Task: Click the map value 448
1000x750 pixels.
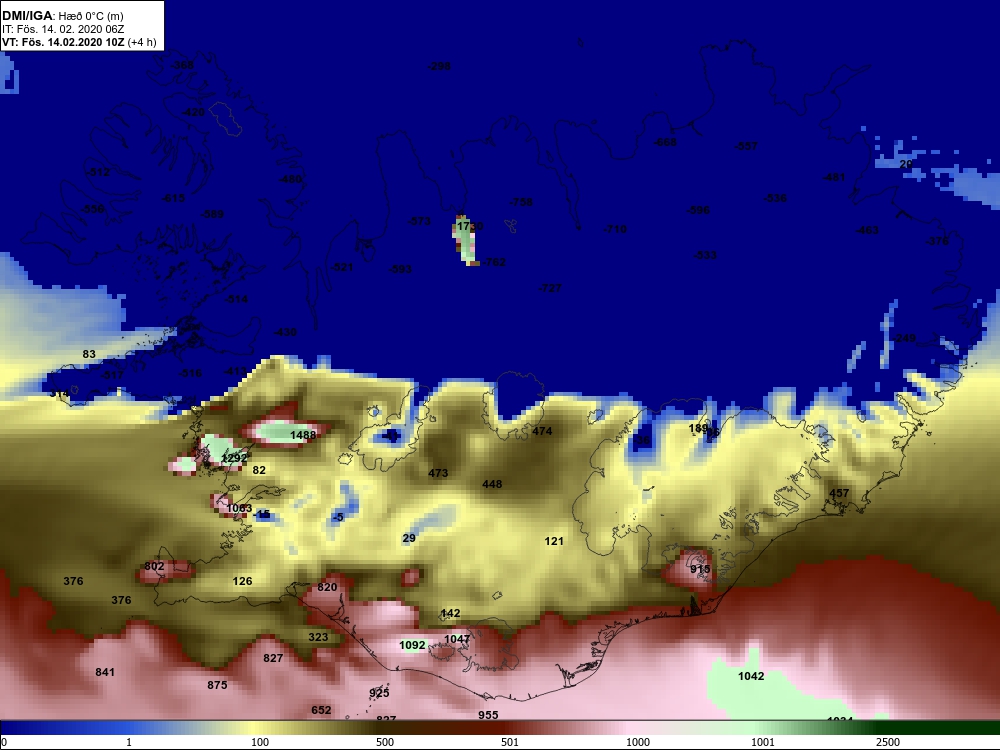Action: coord(492,484)
